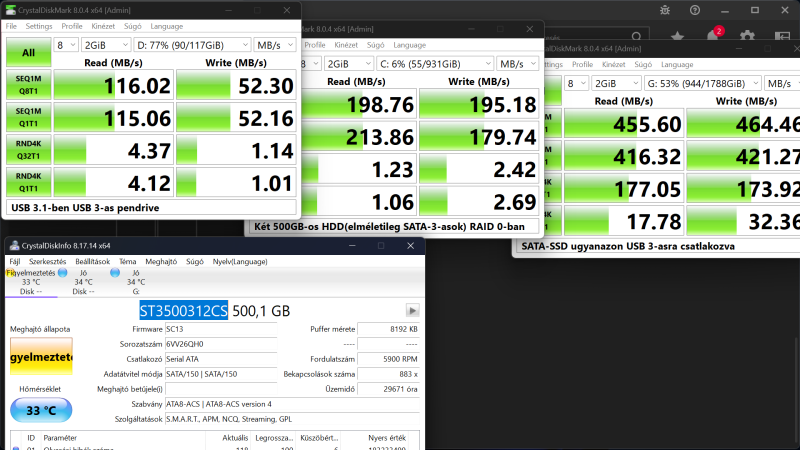
Task: Open notifications bell with badge 2
Action: 713,35
